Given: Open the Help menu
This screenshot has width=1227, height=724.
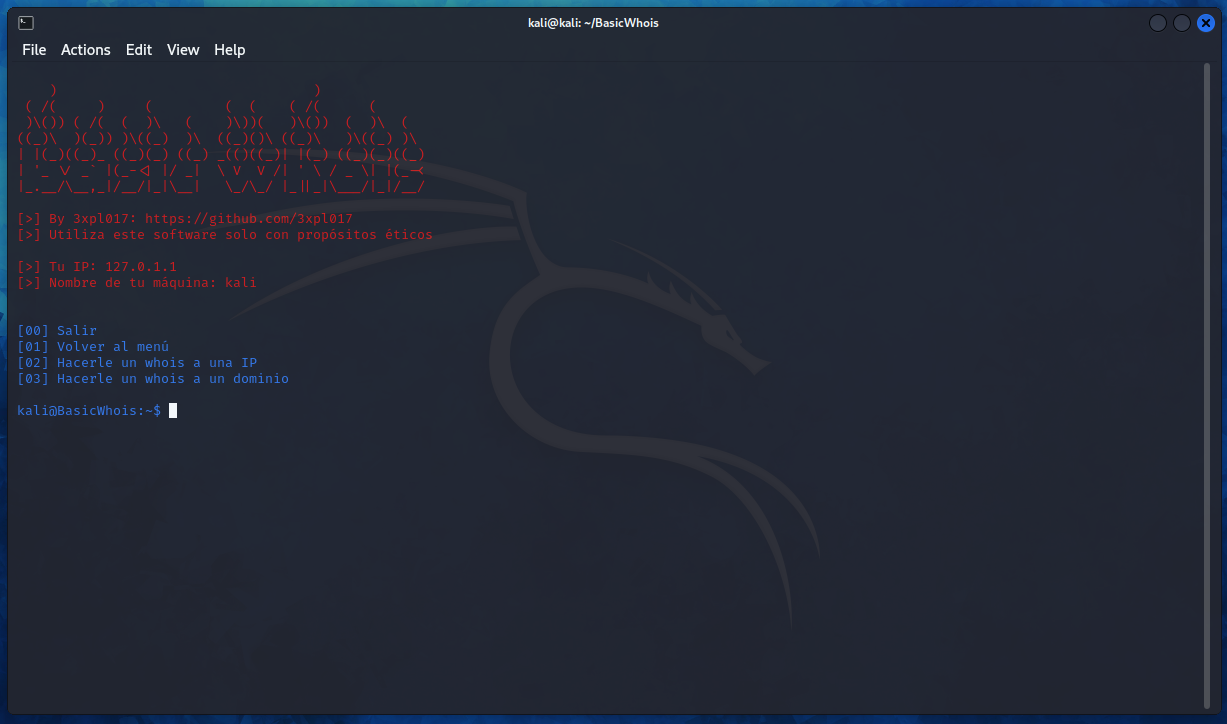Looking at the screenshot, I should [230, 50].
